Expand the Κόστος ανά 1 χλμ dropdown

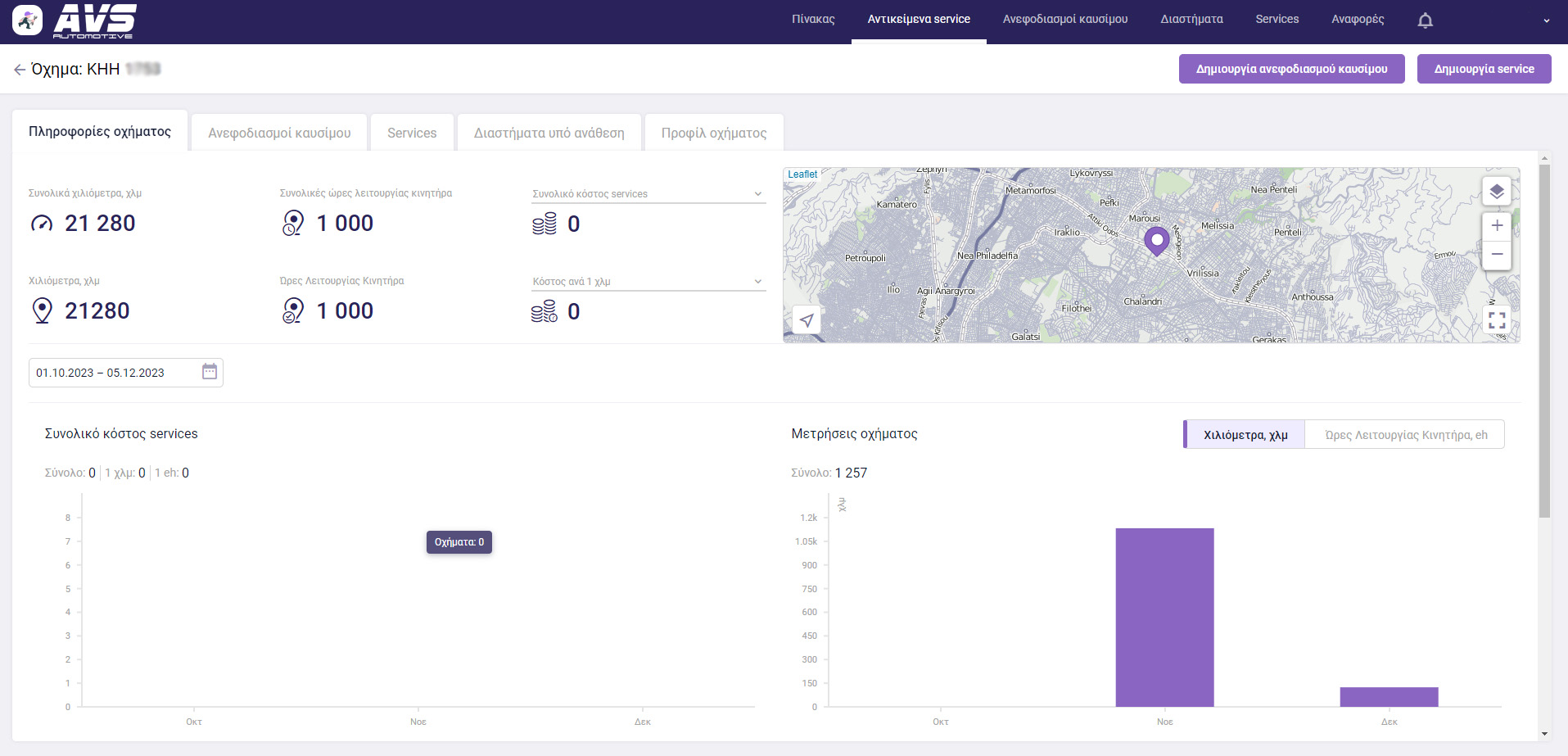tap(757, 282)
